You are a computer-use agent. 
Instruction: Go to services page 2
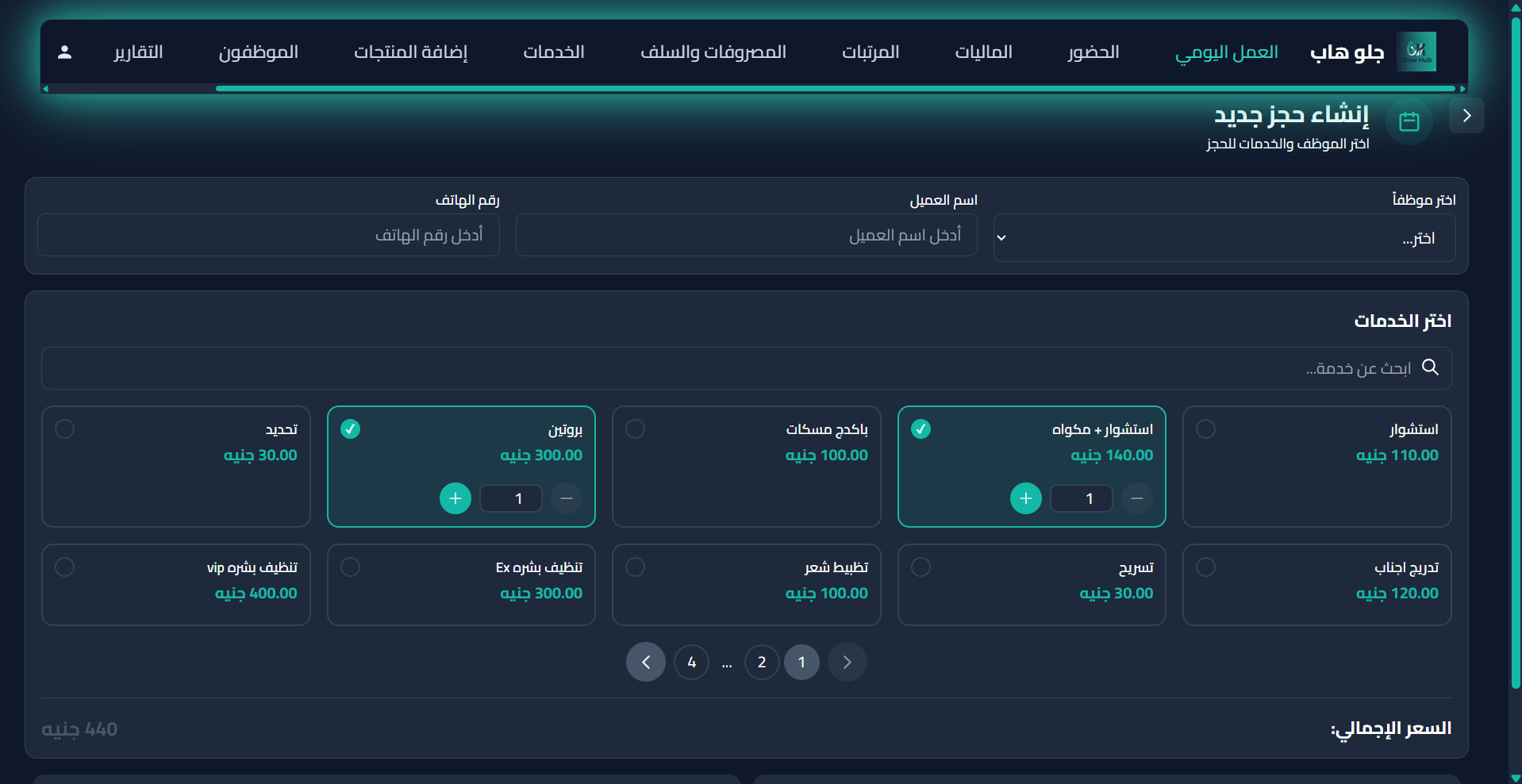click(762, 662)
